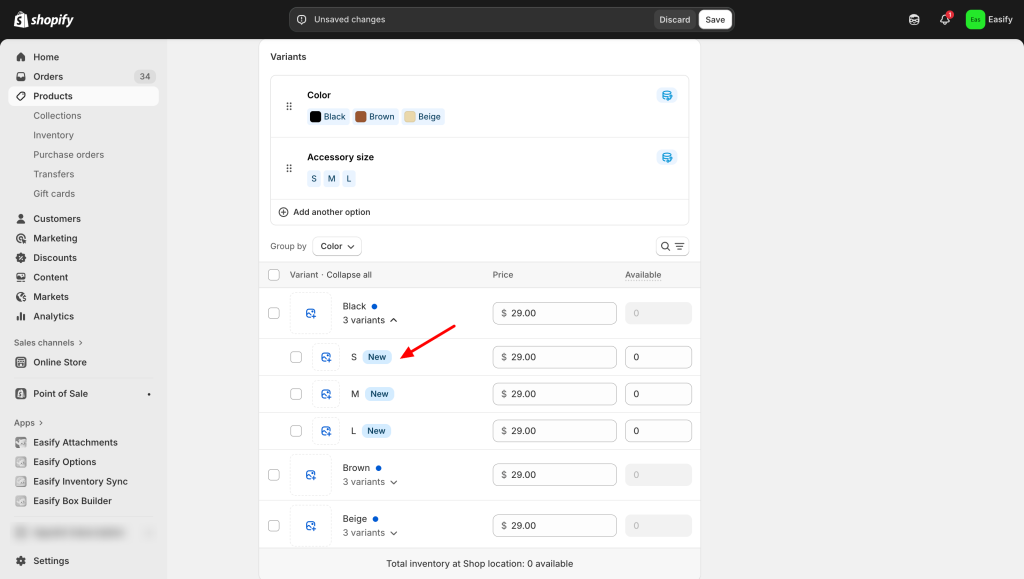This screenshot has height=579, width=1024.
Task: Select the Brown color swatch chip
Action: point(375,117)
